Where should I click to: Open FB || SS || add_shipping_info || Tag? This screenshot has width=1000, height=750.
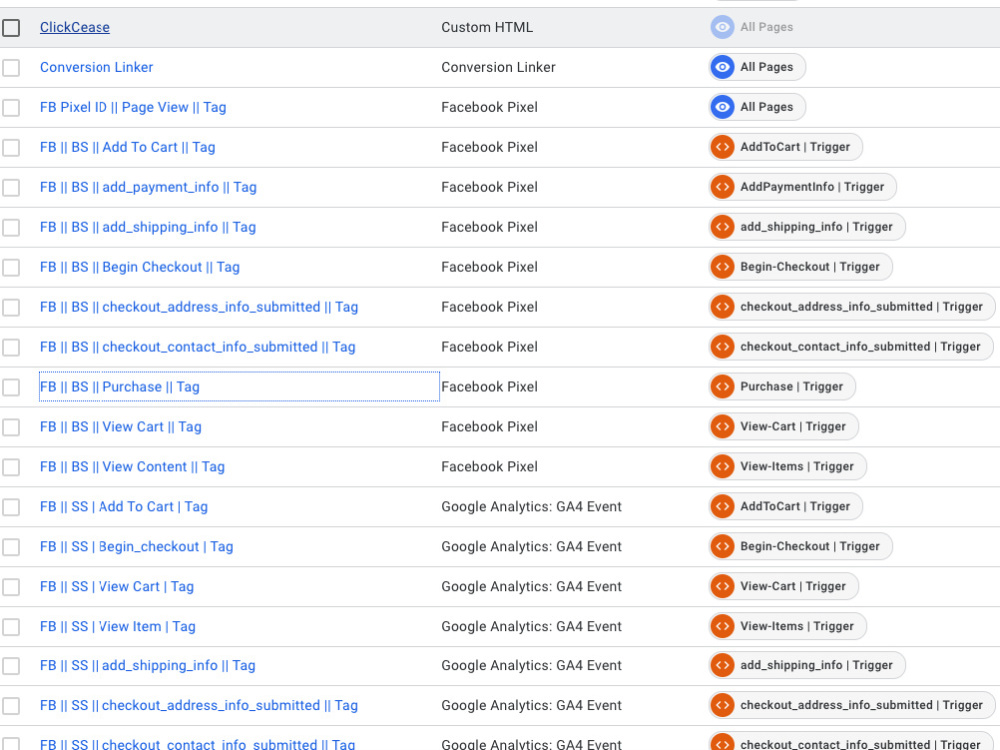[x=147, y=665]
